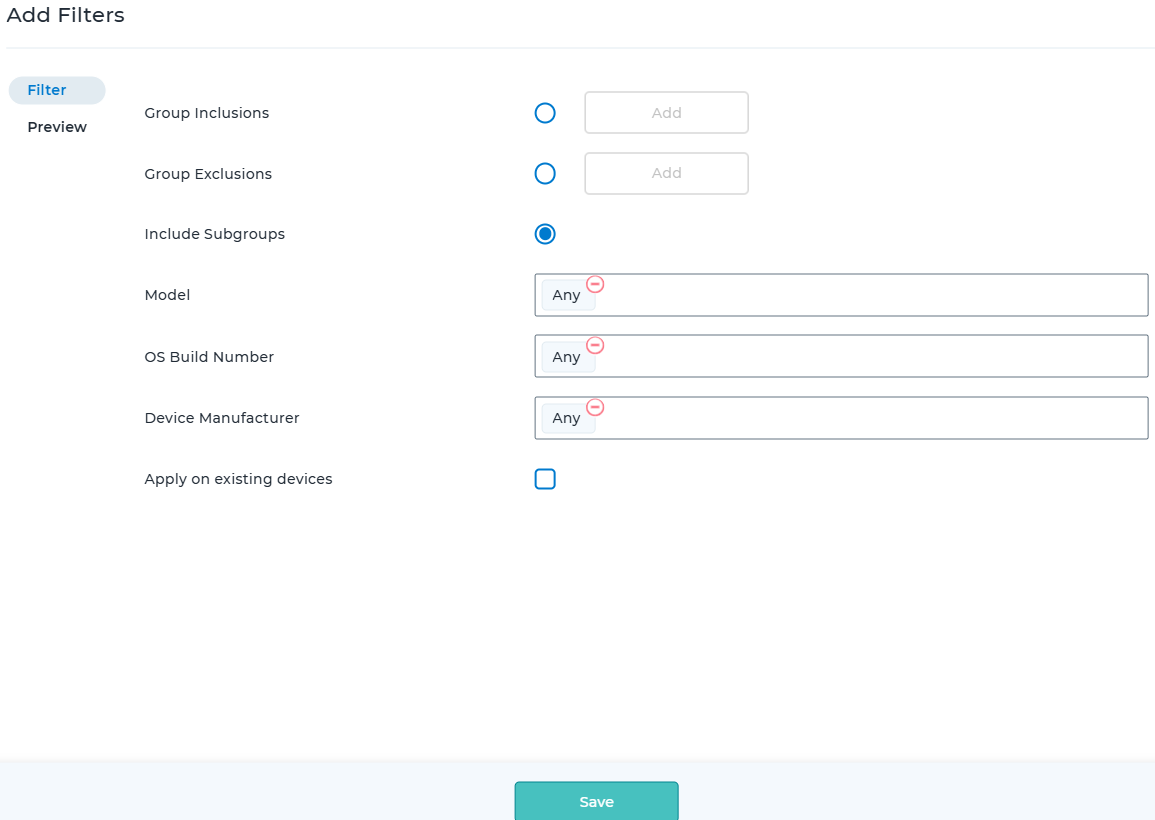The image size is (1155, 820).
Task: Remove the Any tag in OS Build Number
Action: click(x=595, y=346)
